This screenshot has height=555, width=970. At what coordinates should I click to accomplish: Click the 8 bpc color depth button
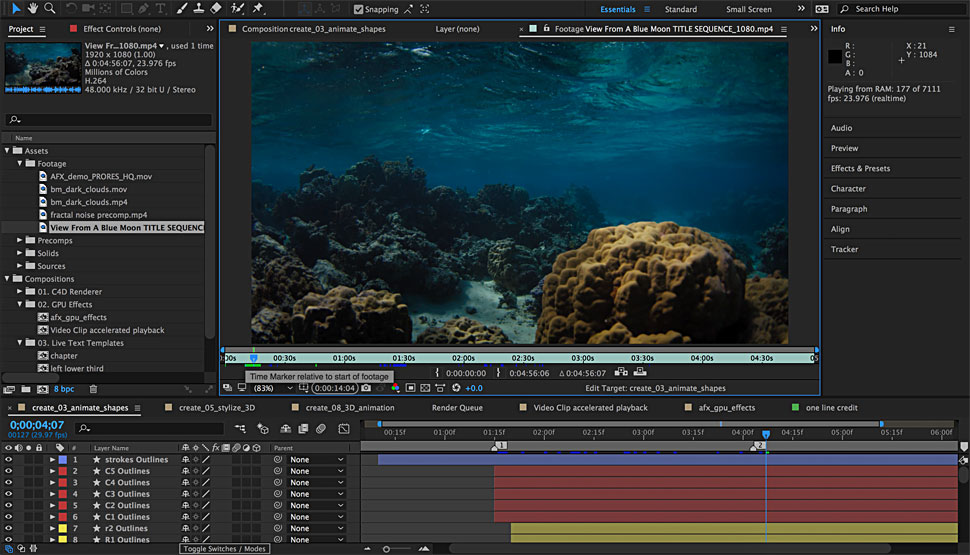click(x=64, y=389)
